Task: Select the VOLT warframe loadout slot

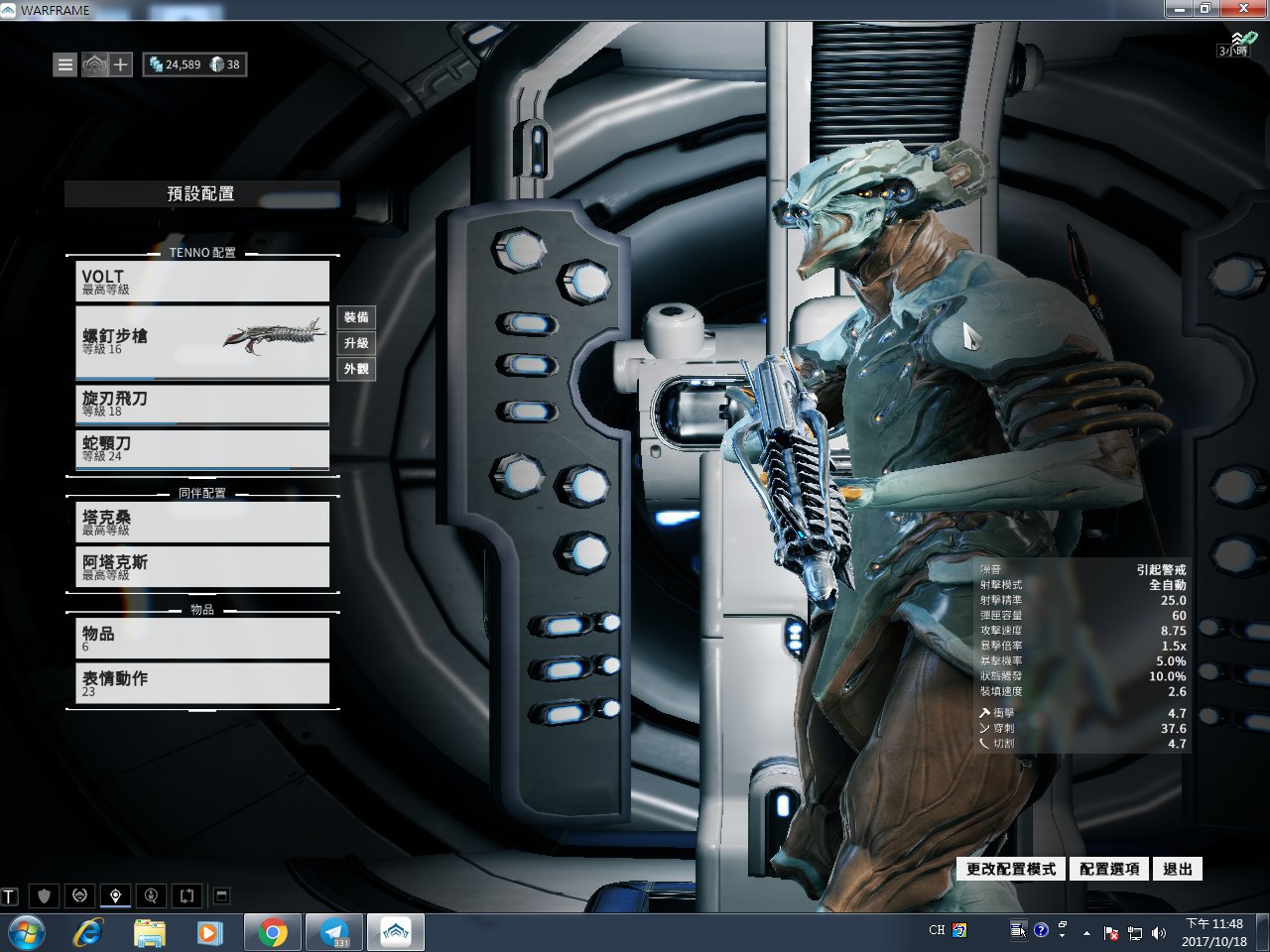Action: point(202,282)
